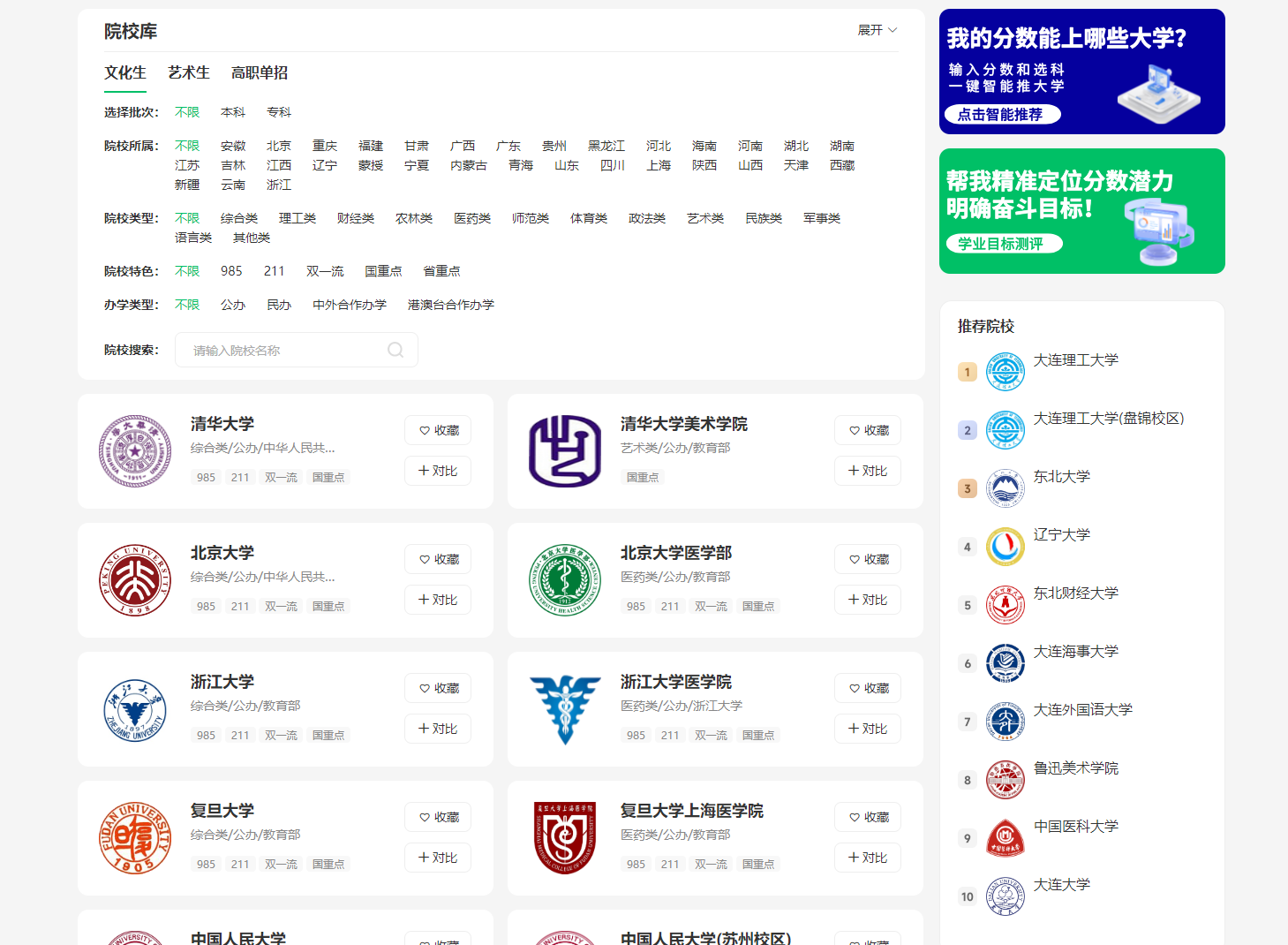Choose 港澳台合作办学 type
1288x945 pixels.
(451, 305)
